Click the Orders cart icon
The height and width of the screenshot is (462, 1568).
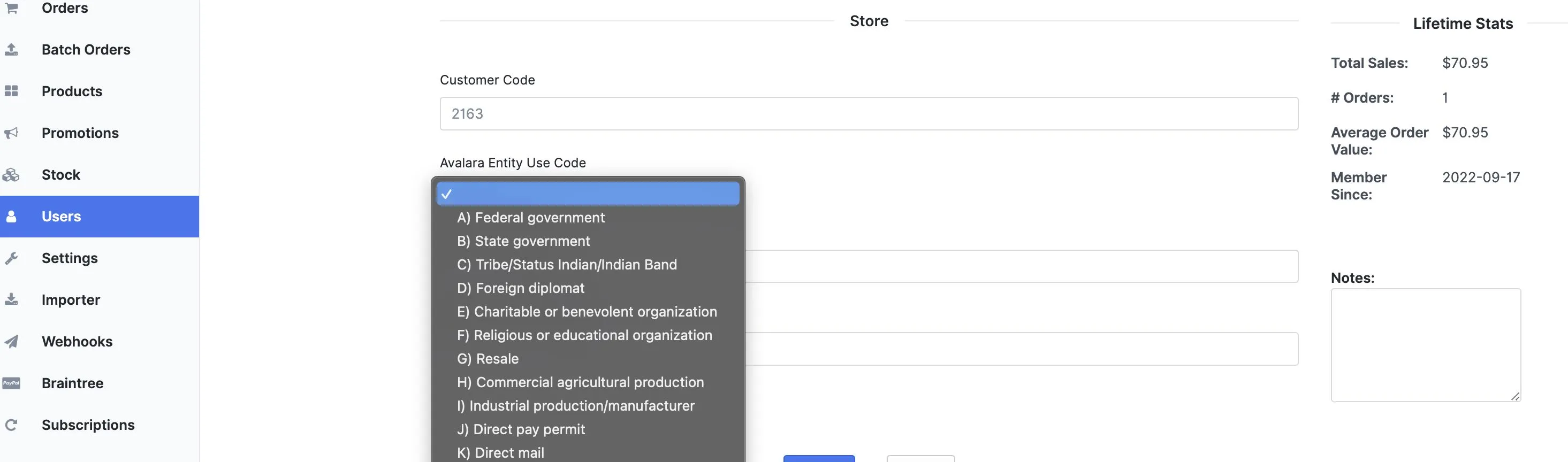click(11, 8)
